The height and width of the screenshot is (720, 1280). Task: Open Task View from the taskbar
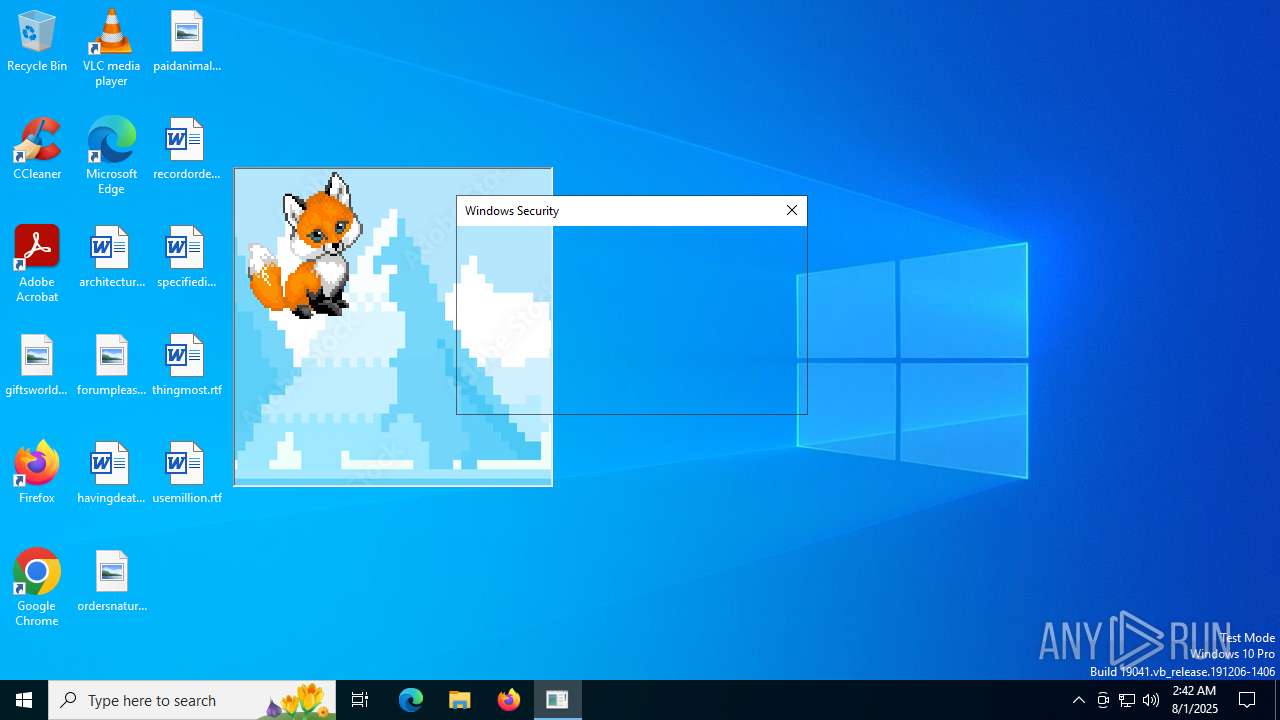(360, 700)
